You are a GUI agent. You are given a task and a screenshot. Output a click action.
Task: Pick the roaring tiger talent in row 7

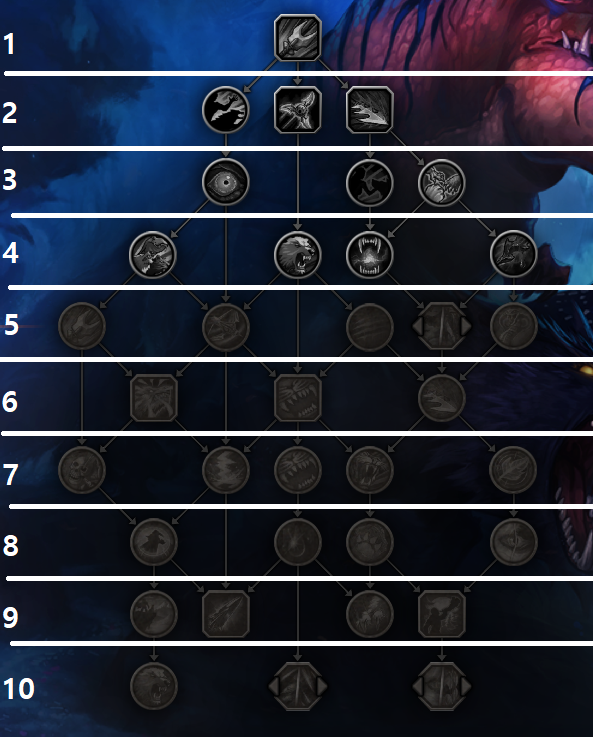tap(370, 470)
